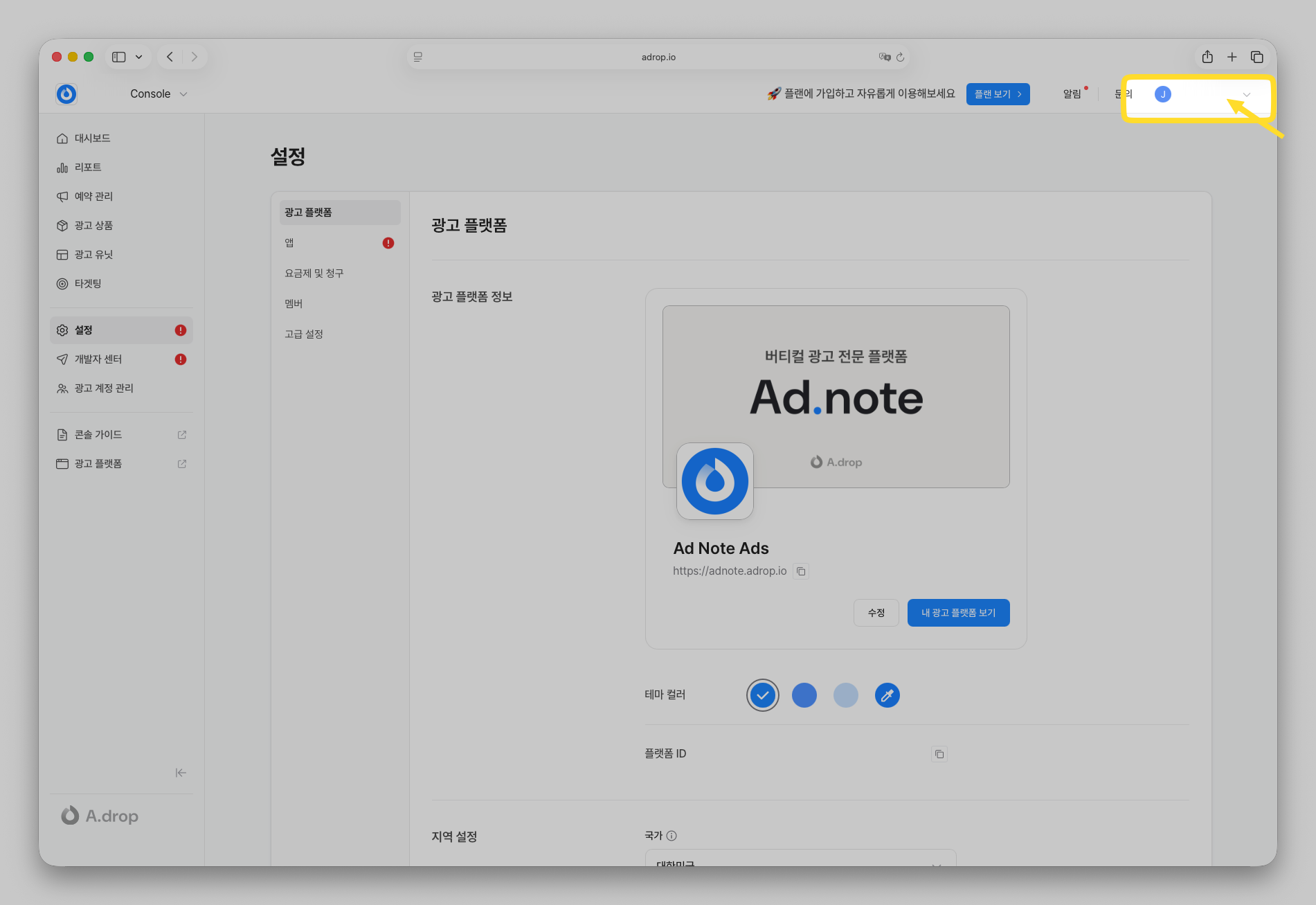
Task: Open the notifications (알림) panel
Action: pos(1072,94)
